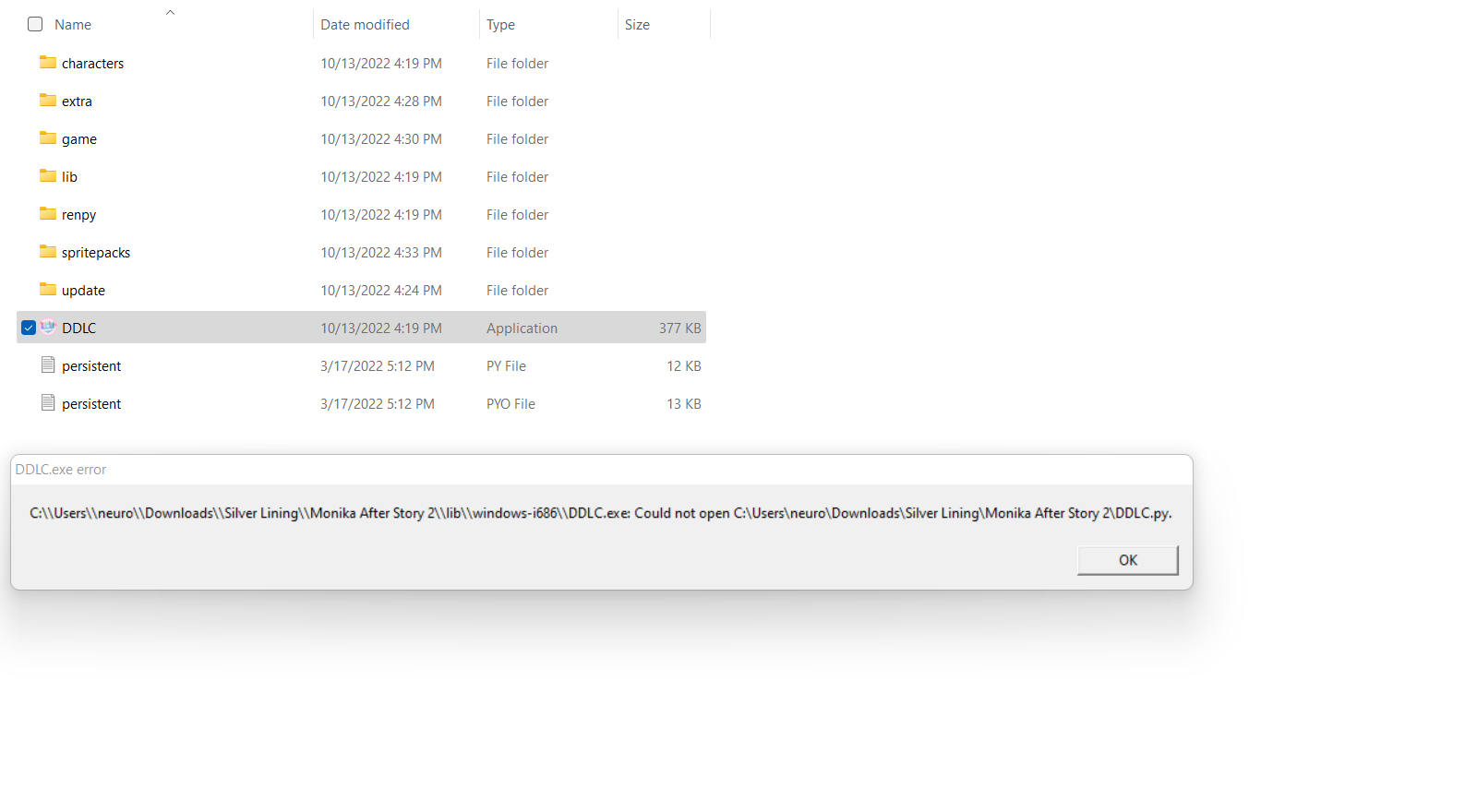
Task: Select the 'spritepacks' folder name
Action: pyautogui.click(x=96, y=253)
